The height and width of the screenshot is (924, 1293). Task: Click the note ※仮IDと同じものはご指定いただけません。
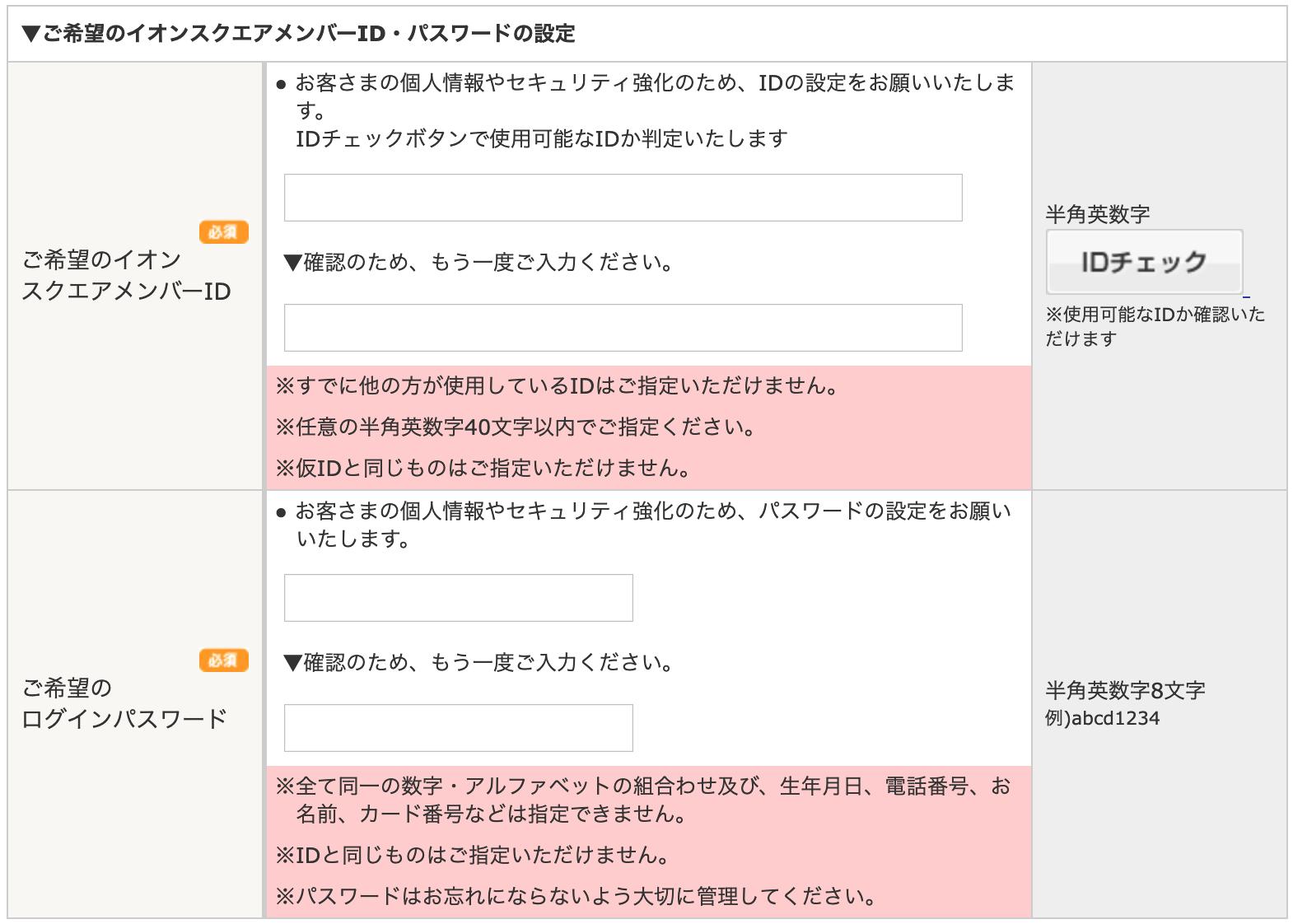(x=483, y=468)
